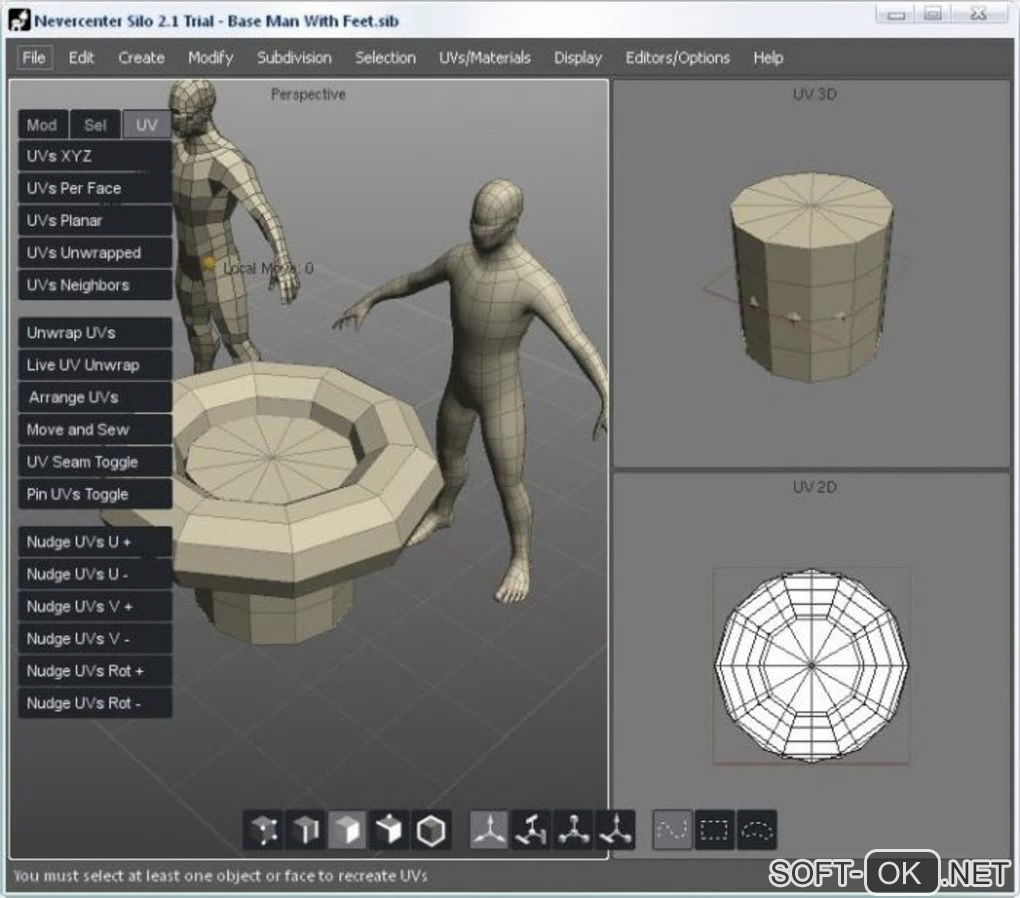Choose rectangle area selection style icon
Screen dimensions: 1020x898
[714, 830]
